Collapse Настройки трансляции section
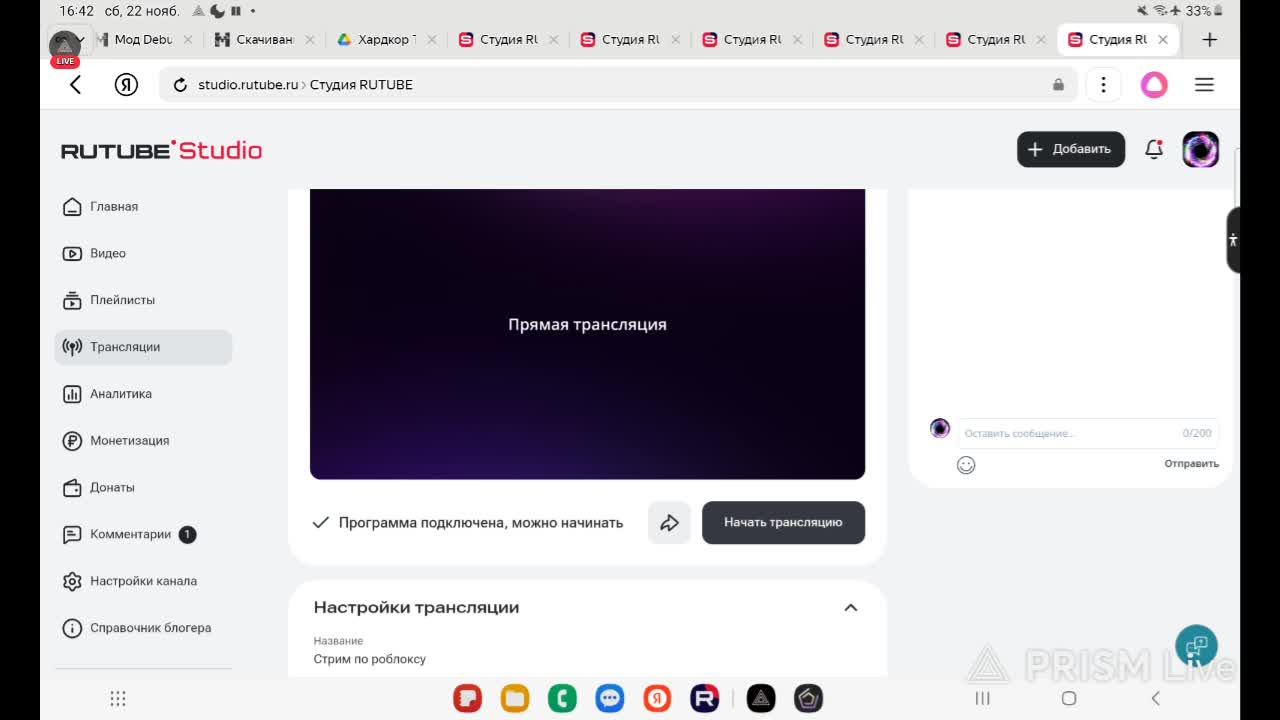Image resolution: width=1280 pixels, height=720 pixels. (x=851, y=608)
